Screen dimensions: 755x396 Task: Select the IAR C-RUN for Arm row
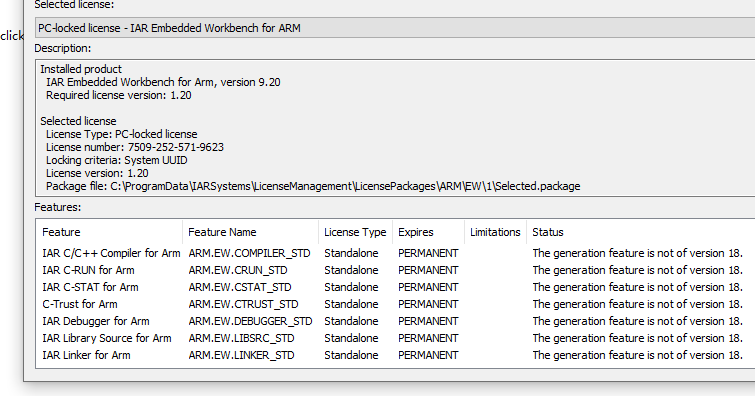pyautogui.click(x=395, y=270)
